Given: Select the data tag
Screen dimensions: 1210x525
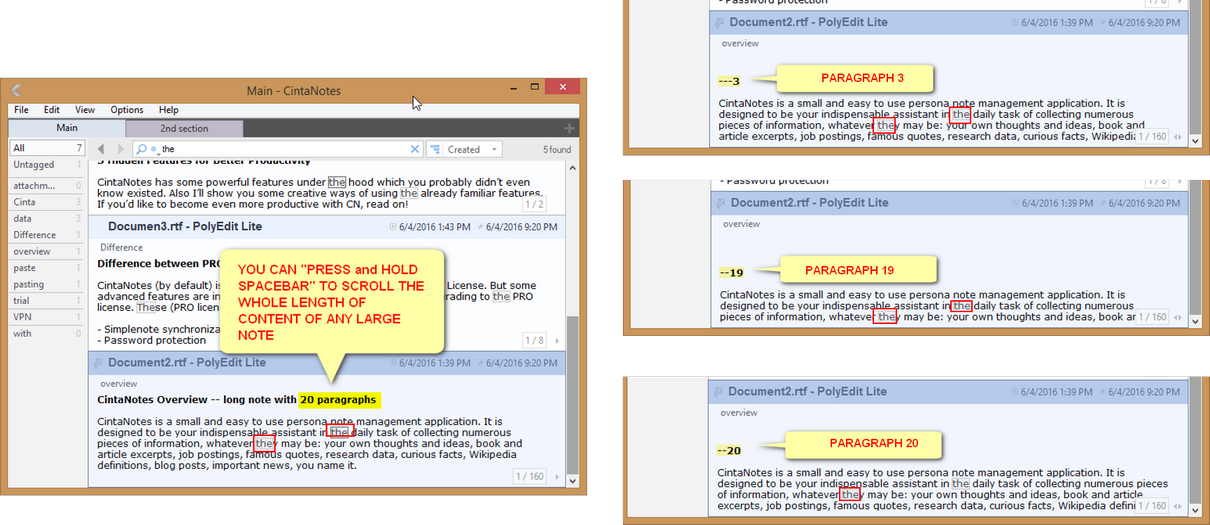Looking at the screenshot, I should (47, 218).
